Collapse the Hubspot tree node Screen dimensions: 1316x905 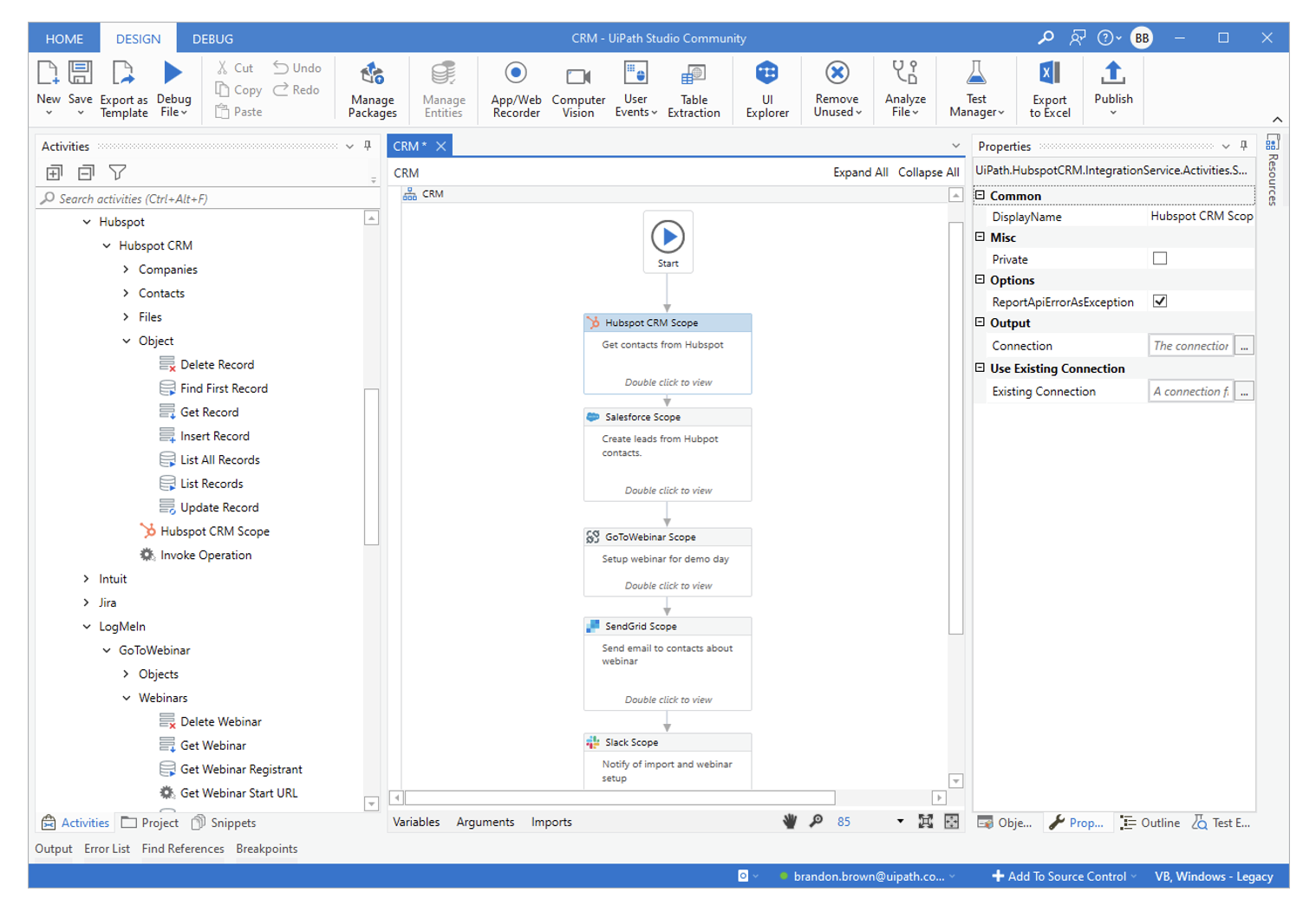tap(87, 222)
